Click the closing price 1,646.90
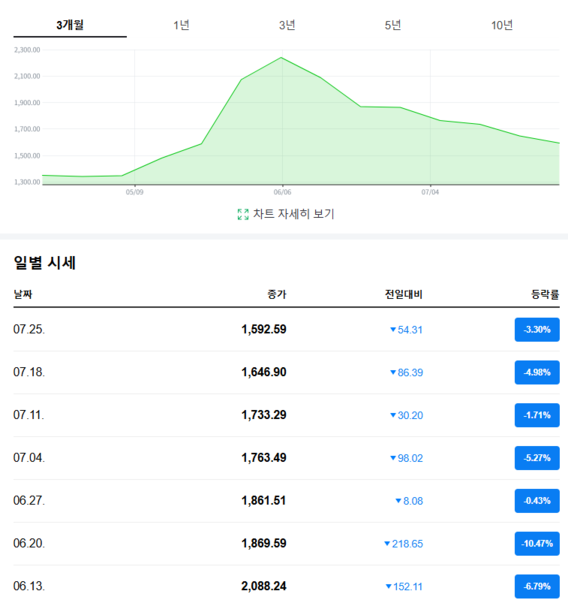The height and width of the screenshot is (600, 568). coord(264,372)
